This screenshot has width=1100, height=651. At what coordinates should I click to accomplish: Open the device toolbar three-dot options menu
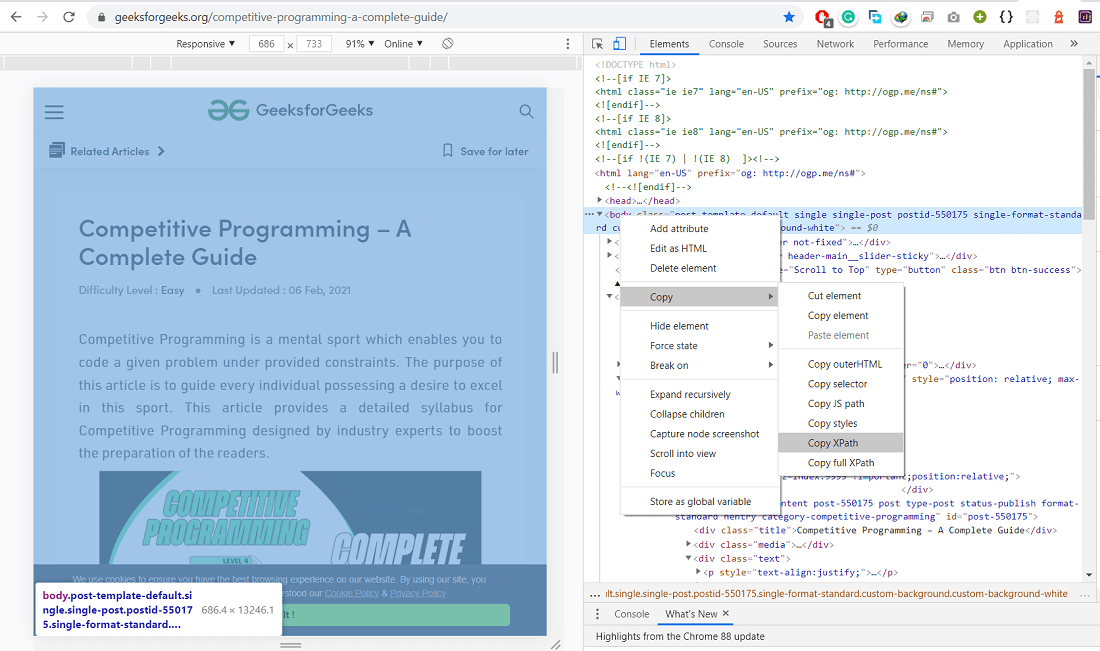568,43
